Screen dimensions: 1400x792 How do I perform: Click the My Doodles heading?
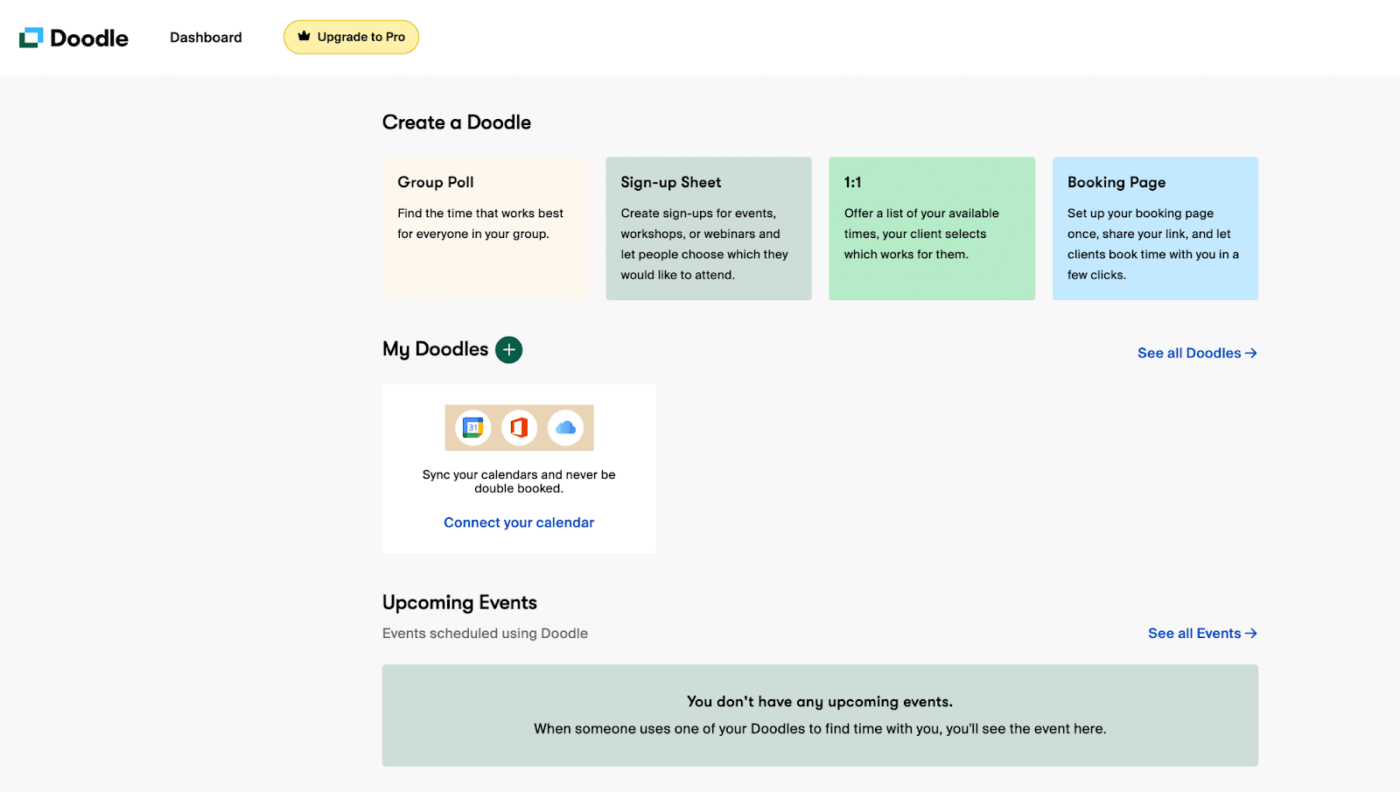point(435,349)
